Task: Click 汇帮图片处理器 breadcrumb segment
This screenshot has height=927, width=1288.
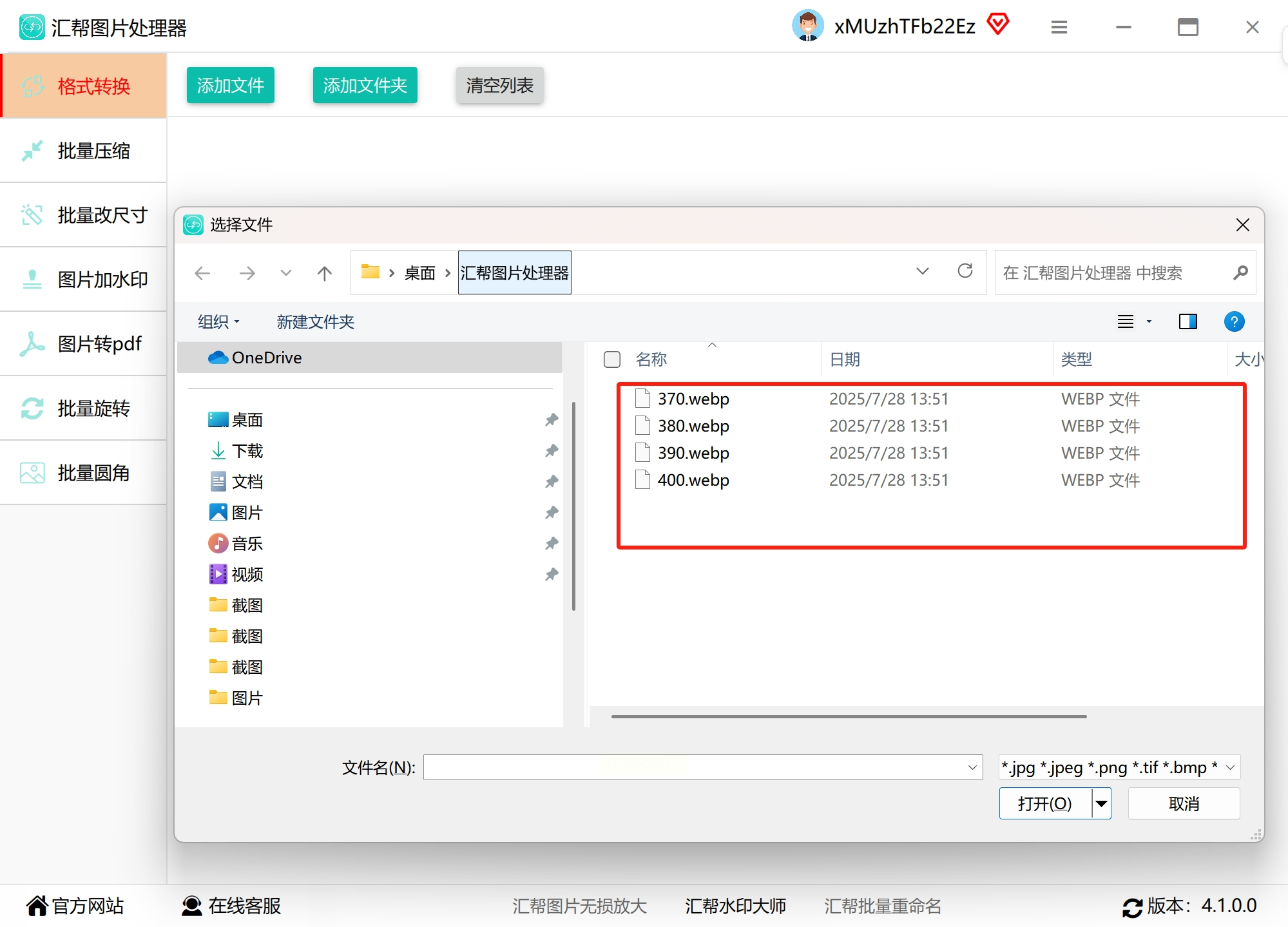Action: [x=515, y=272]
